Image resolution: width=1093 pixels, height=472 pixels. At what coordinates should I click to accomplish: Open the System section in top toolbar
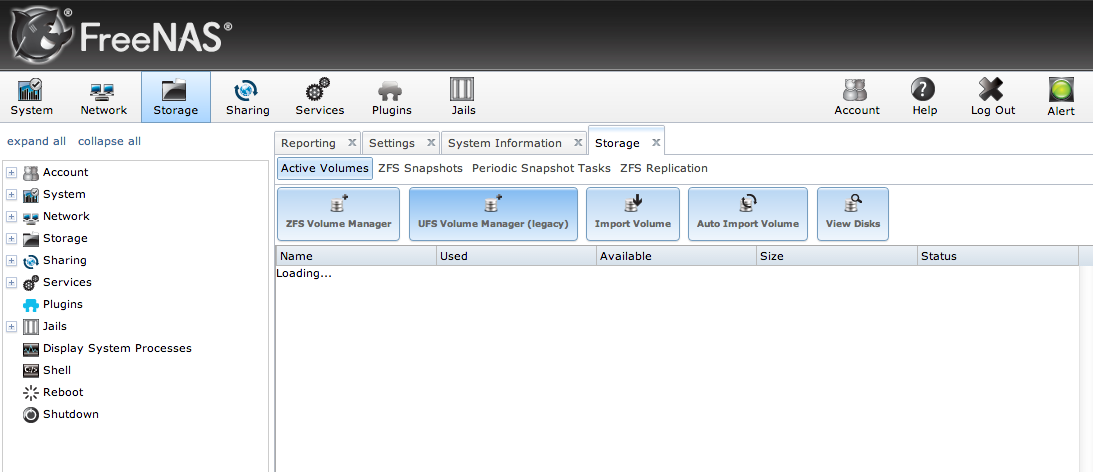31,97
